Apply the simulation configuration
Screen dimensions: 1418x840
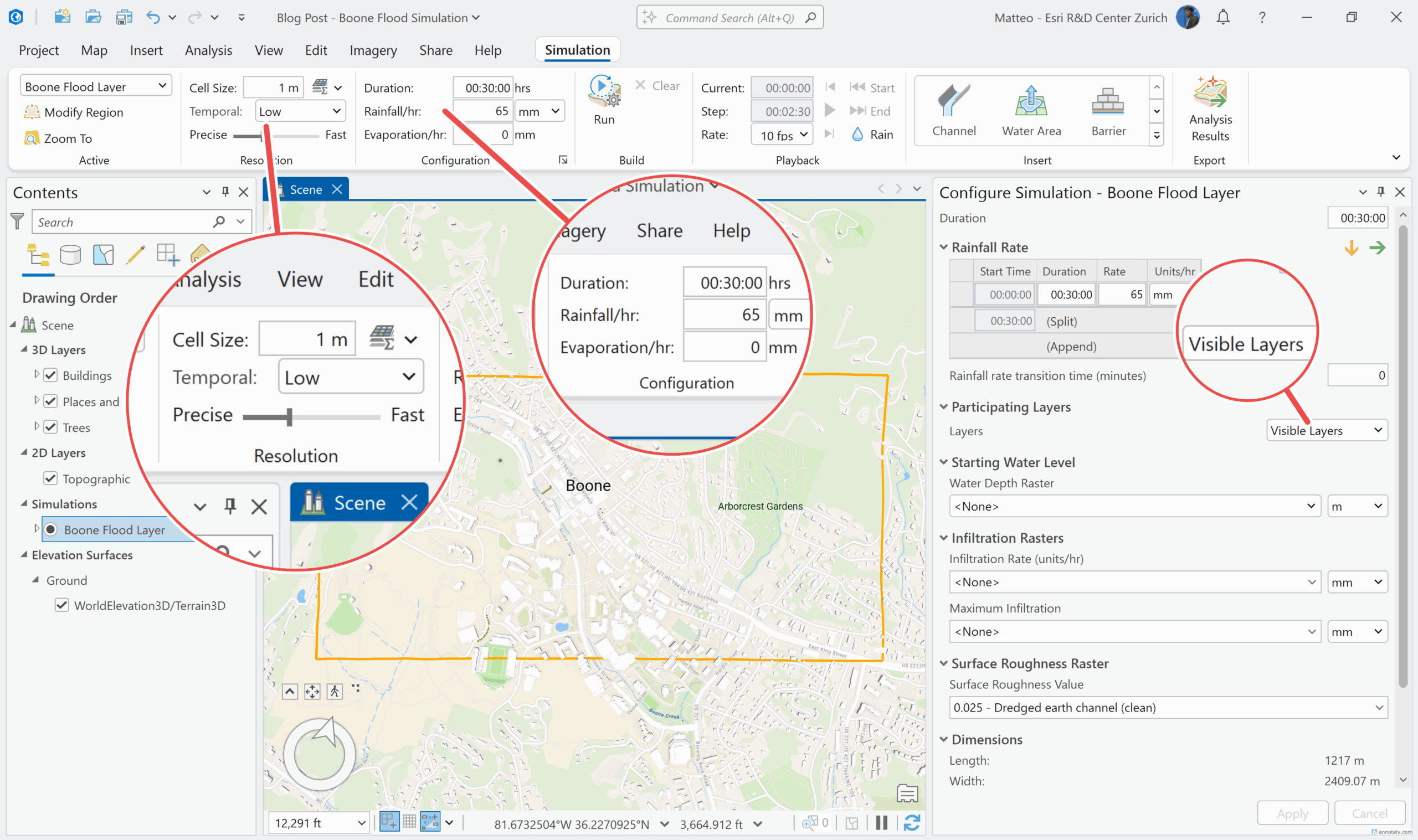(1292, 813)
